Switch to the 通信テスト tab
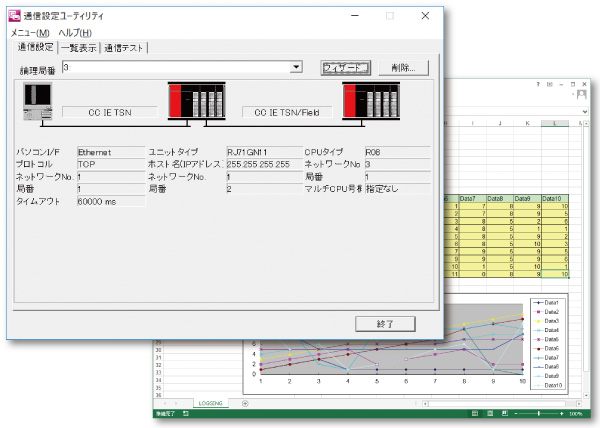Image resolution: width=600 pixels, height=428 pixels. pos(124,47)
